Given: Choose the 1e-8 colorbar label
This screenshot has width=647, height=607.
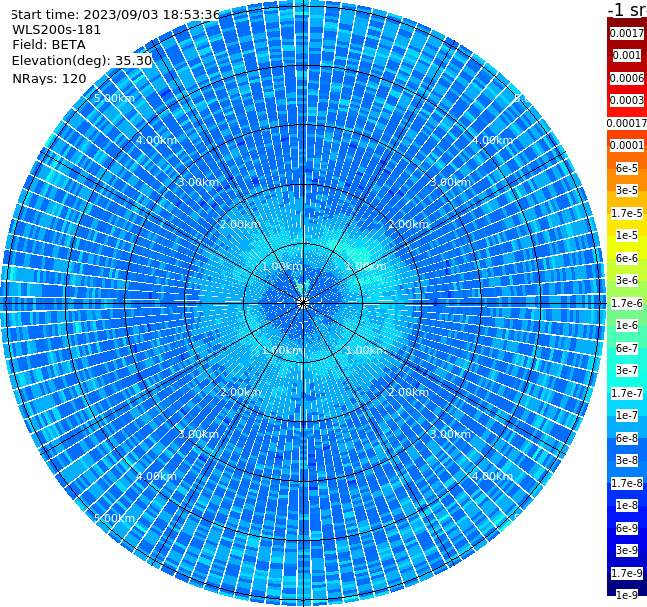Looking at the screenshot, I should 627,505.
